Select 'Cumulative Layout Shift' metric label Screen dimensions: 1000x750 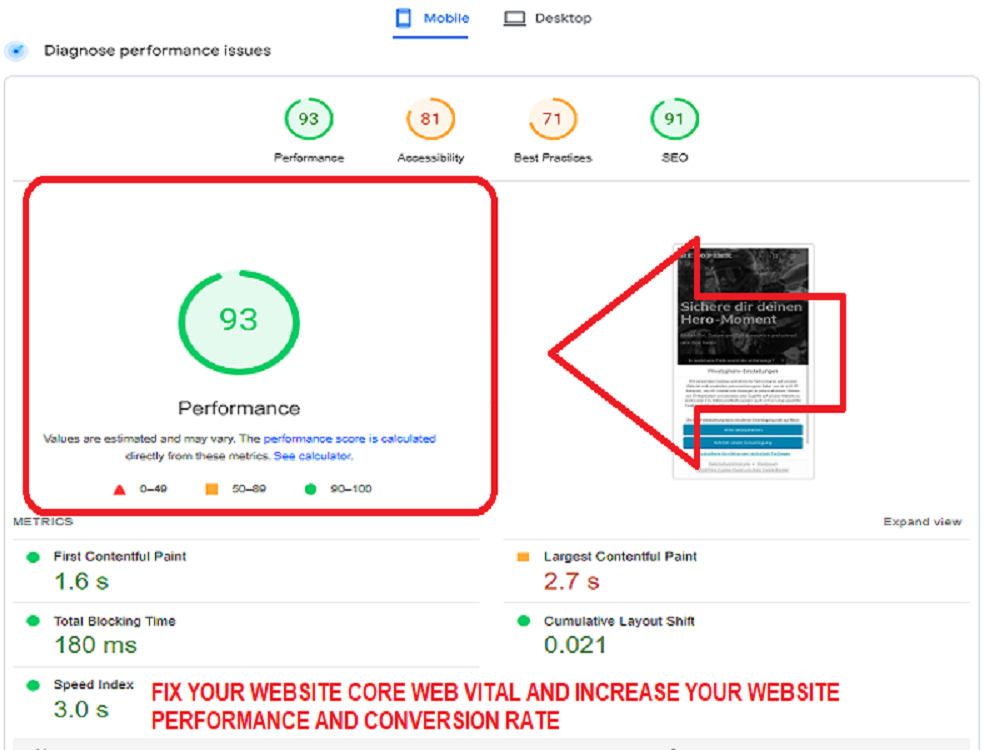coord(619,621)
